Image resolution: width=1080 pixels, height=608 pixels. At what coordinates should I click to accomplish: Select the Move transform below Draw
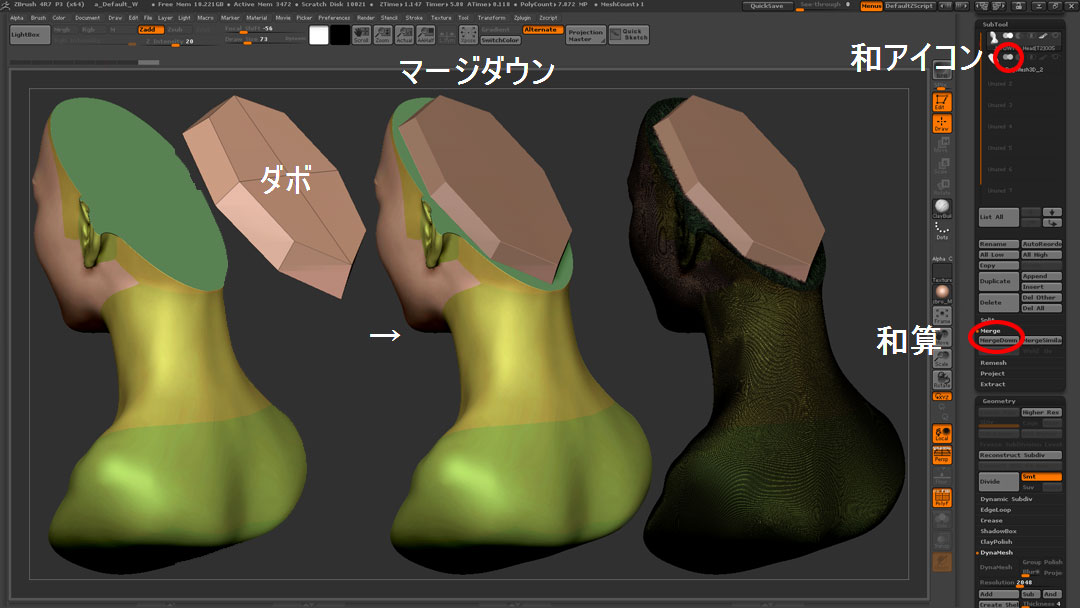click(x=942, y=145)
